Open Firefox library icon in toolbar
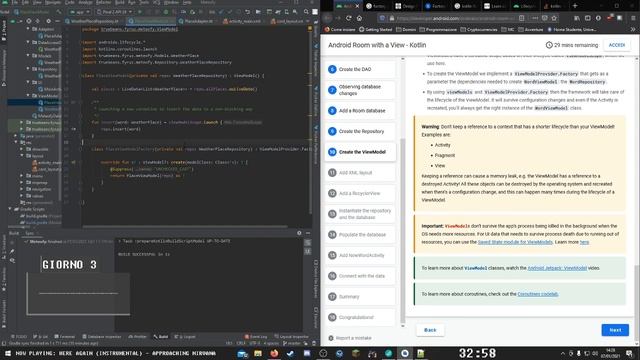The height and width of the screenshot is (360, 640). click(577, 18)
